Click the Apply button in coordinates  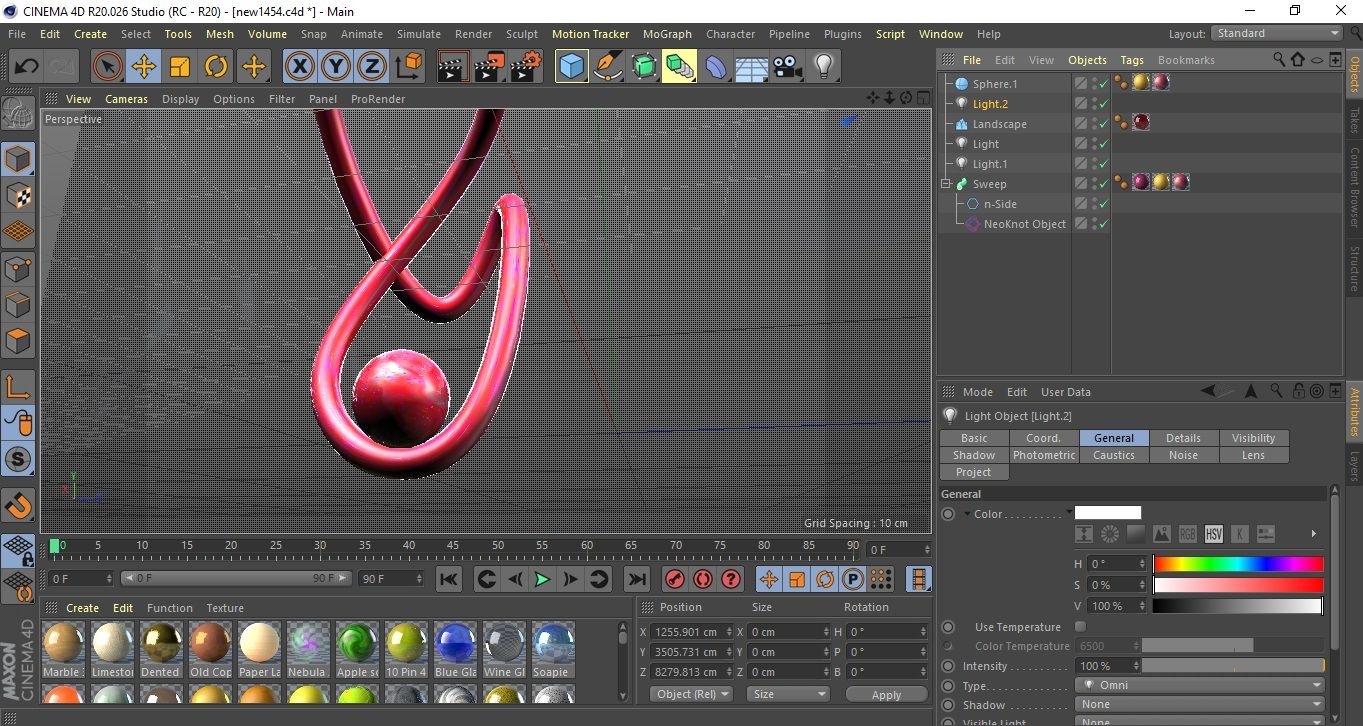[x=886, y=694]
